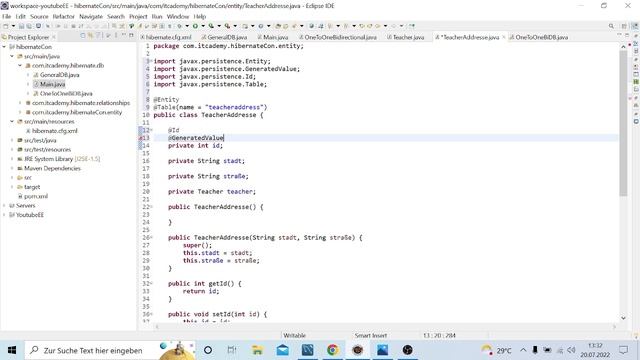Close the Project Explorer view
Screen dimensions: 640x360
click(x=53, y=37)
